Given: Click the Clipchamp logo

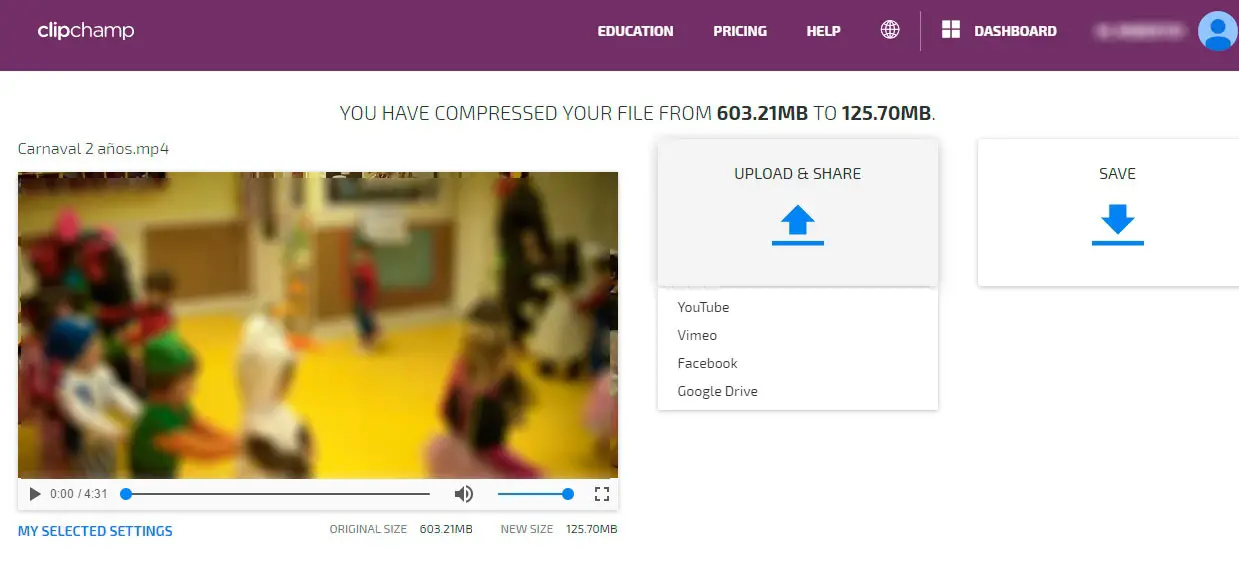Looking at the screenshot, I should [86, 30].
